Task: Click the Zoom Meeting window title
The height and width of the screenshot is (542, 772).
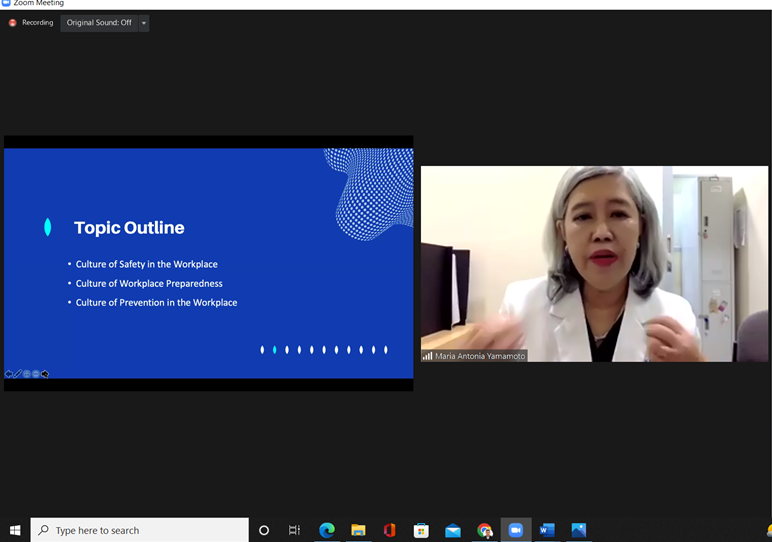Action: (x=38, y=3)
